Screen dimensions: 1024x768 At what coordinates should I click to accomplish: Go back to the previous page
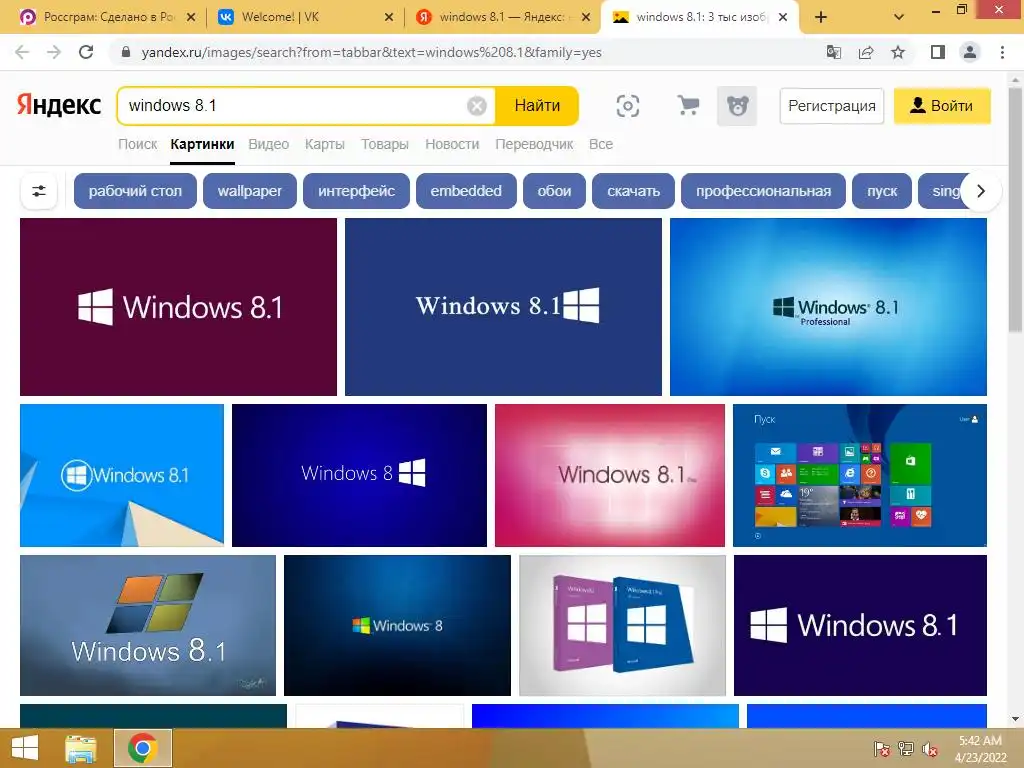(22, 52)
